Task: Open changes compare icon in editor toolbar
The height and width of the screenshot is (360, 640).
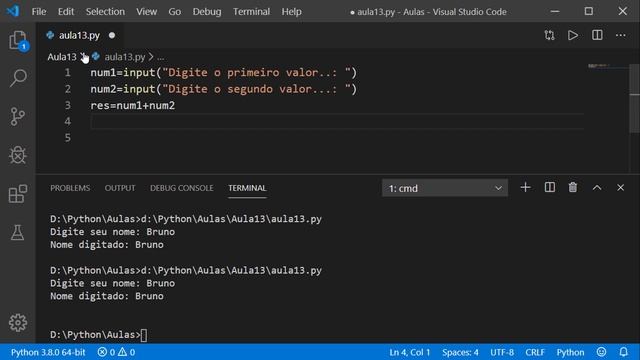Action: pyautogui.click(x=549, y=36)
